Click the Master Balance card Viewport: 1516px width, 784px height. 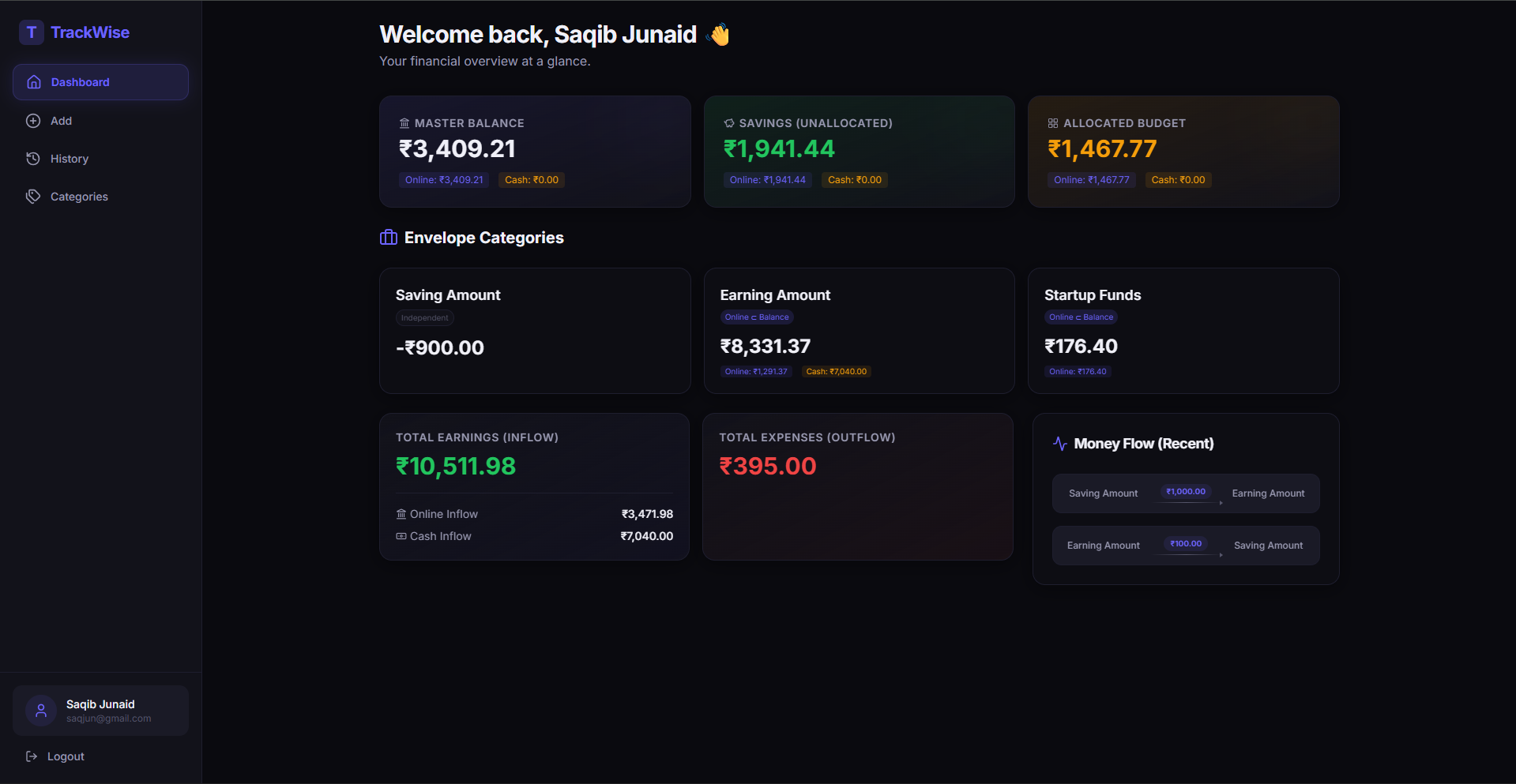[535, 152]
